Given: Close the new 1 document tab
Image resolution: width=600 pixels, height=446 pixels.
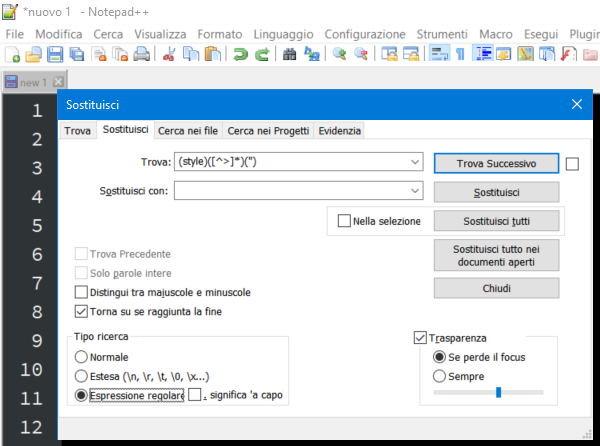Looking at the screenshot, I should pos(58,82).
